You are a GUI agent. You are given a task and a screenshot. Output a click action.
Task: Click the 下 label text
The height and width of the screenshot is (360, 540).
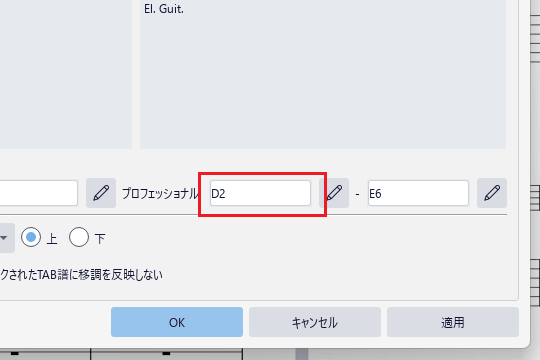tap(100, 238)
